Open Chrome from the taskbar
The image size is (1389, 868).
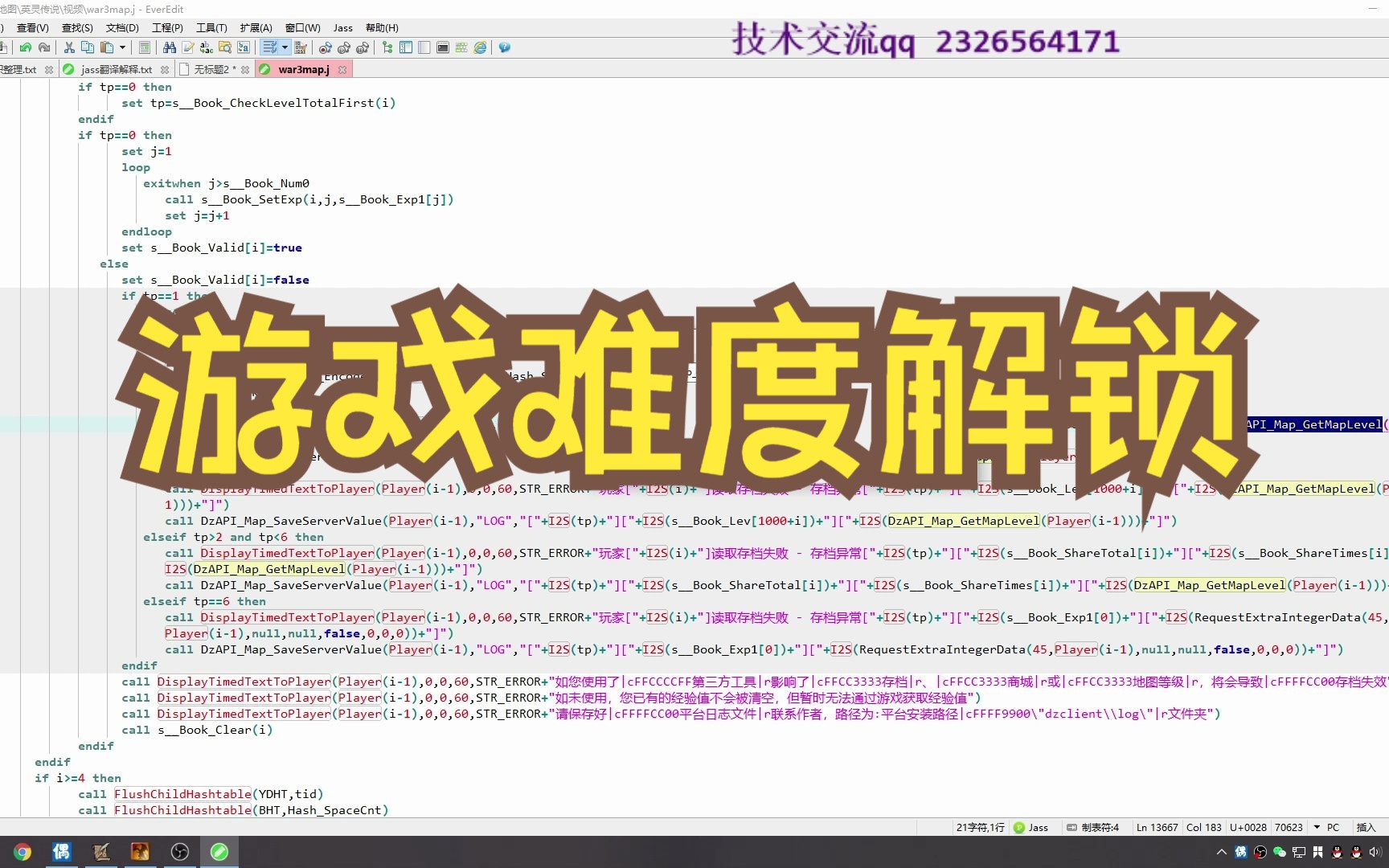click(23, 852)
